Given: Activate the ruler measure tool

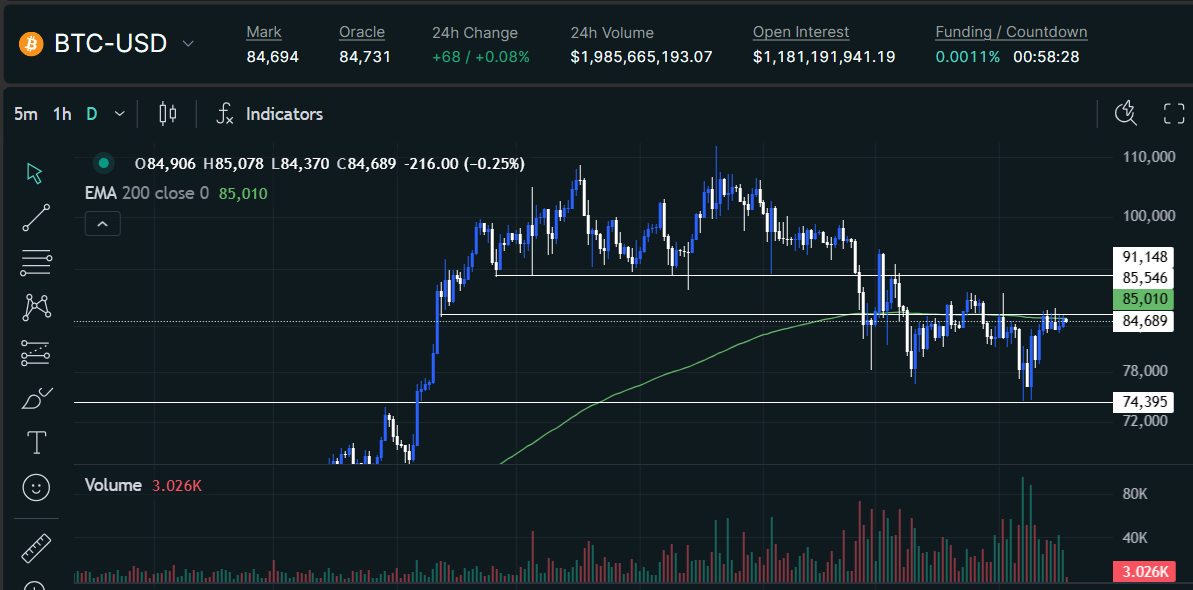Looking at the screenshot, I should (x=36, y=547).
